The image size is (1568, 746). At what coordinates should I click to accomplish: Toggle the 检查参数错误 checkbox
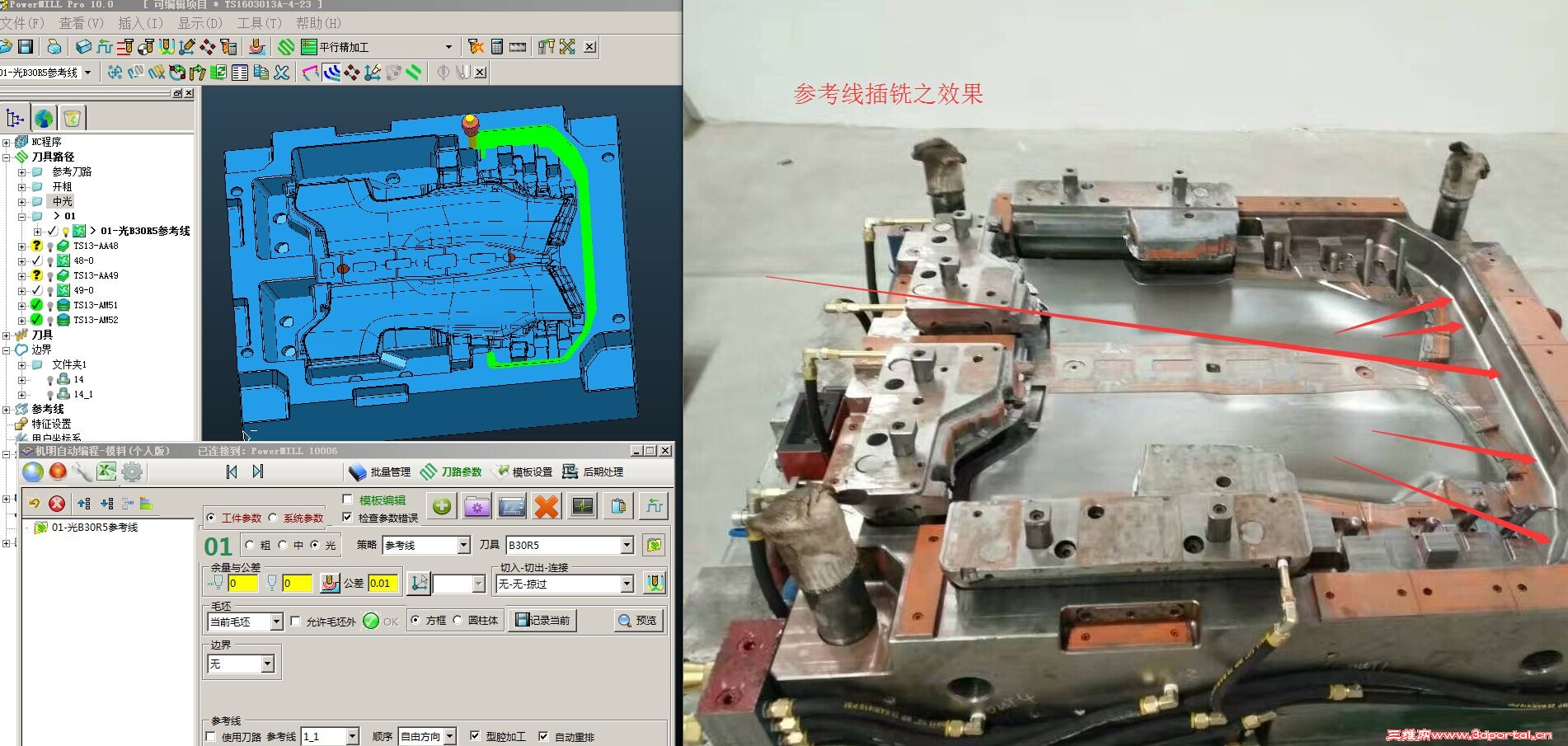point(348,518)
